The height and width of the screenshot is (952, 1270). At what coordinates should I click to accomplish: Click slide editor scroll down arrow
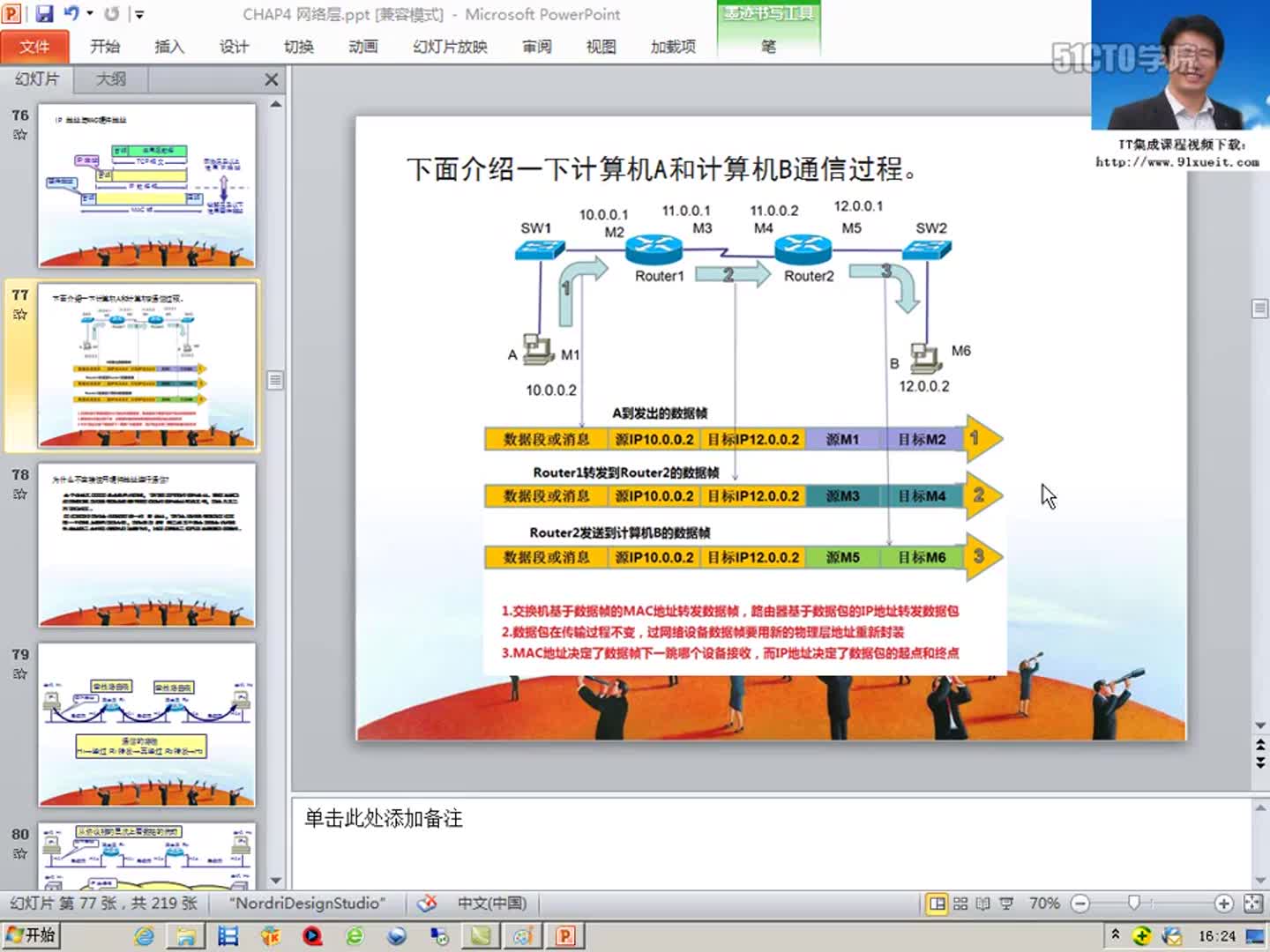1260,726
